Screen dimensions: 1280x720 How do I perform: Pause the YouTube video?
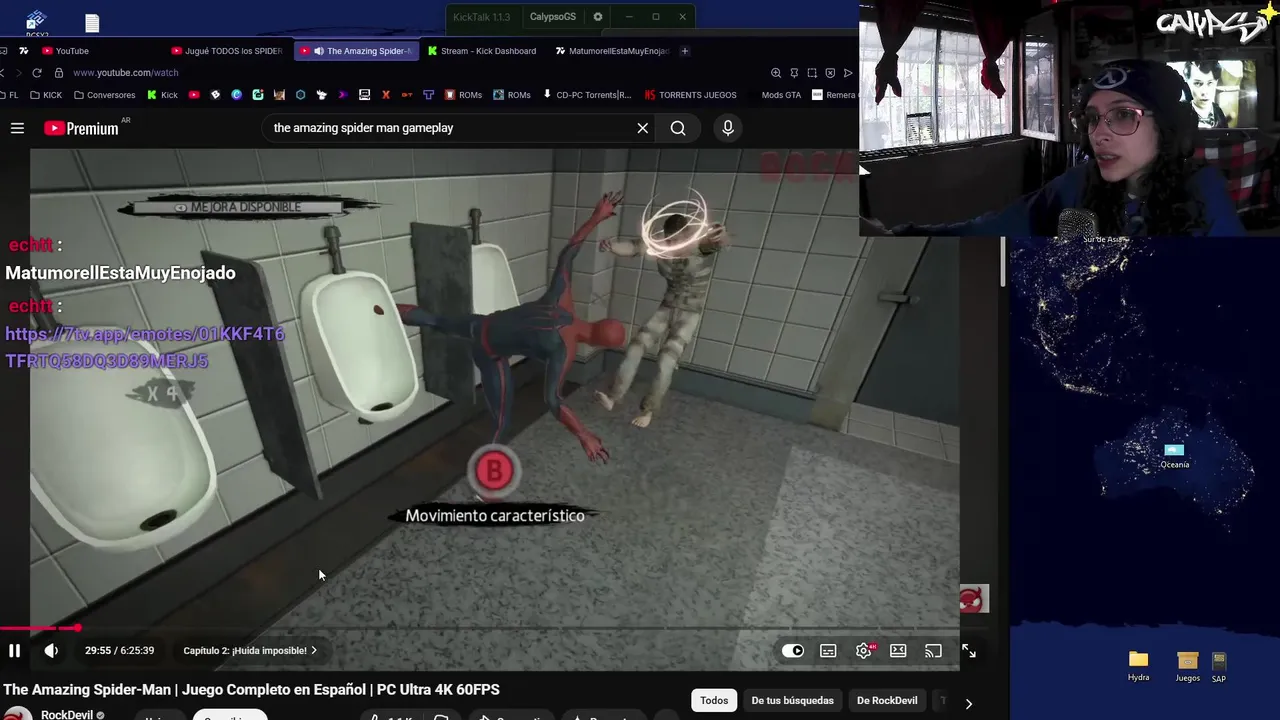[15, 651]
